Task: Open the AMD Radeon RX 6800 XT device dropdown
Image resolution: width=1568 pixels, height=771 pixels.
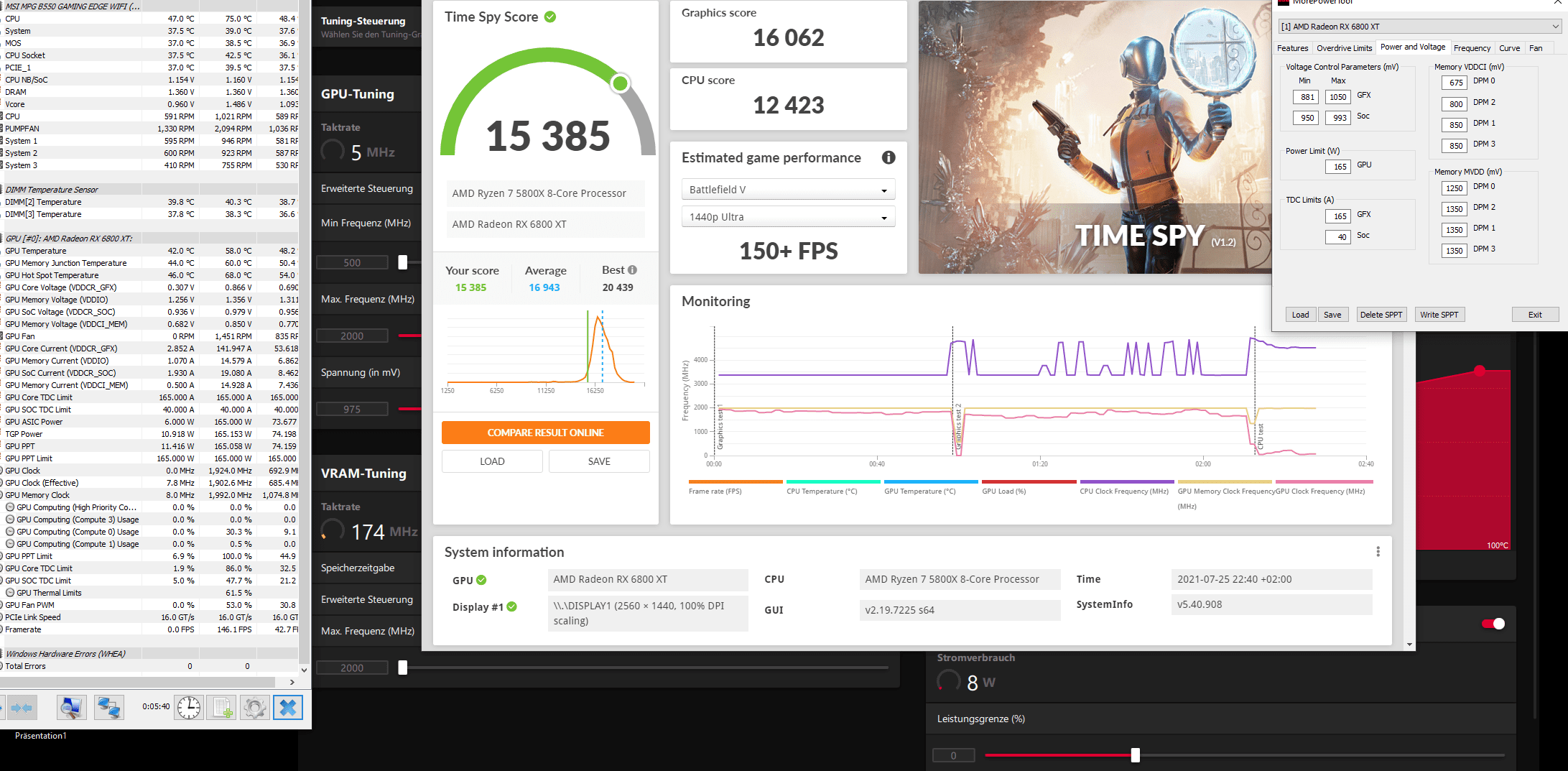Action: tap(1419, 27)
